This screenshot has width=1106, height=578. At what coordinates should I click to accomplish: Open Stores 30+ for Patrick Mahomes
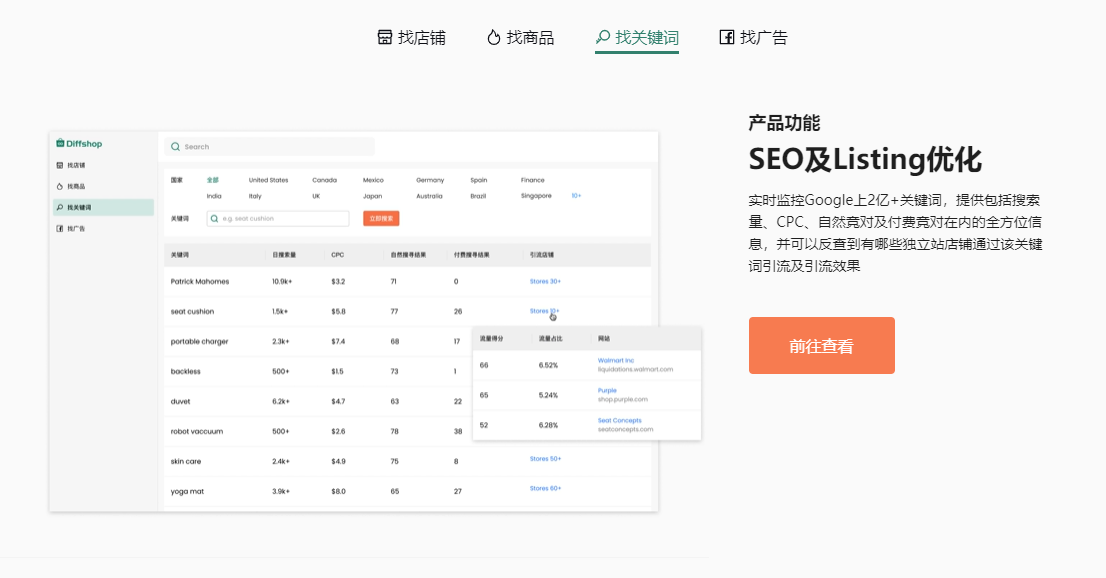(545, 282)
